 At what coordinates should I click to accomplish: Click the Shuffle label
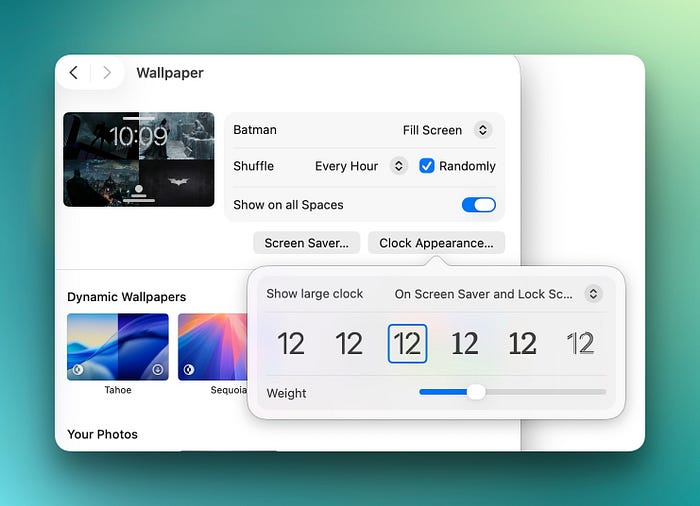tap(254, 166)
